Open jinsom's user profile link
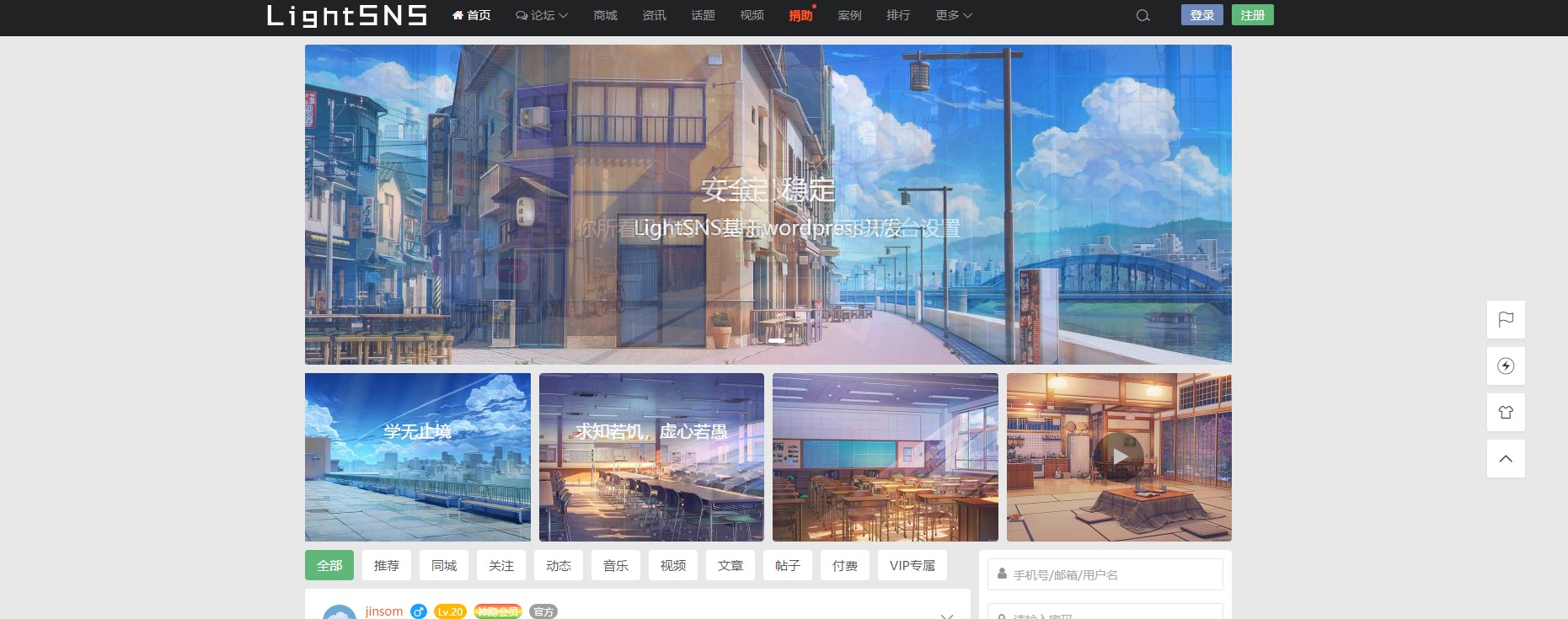 (x=384, y=611)
